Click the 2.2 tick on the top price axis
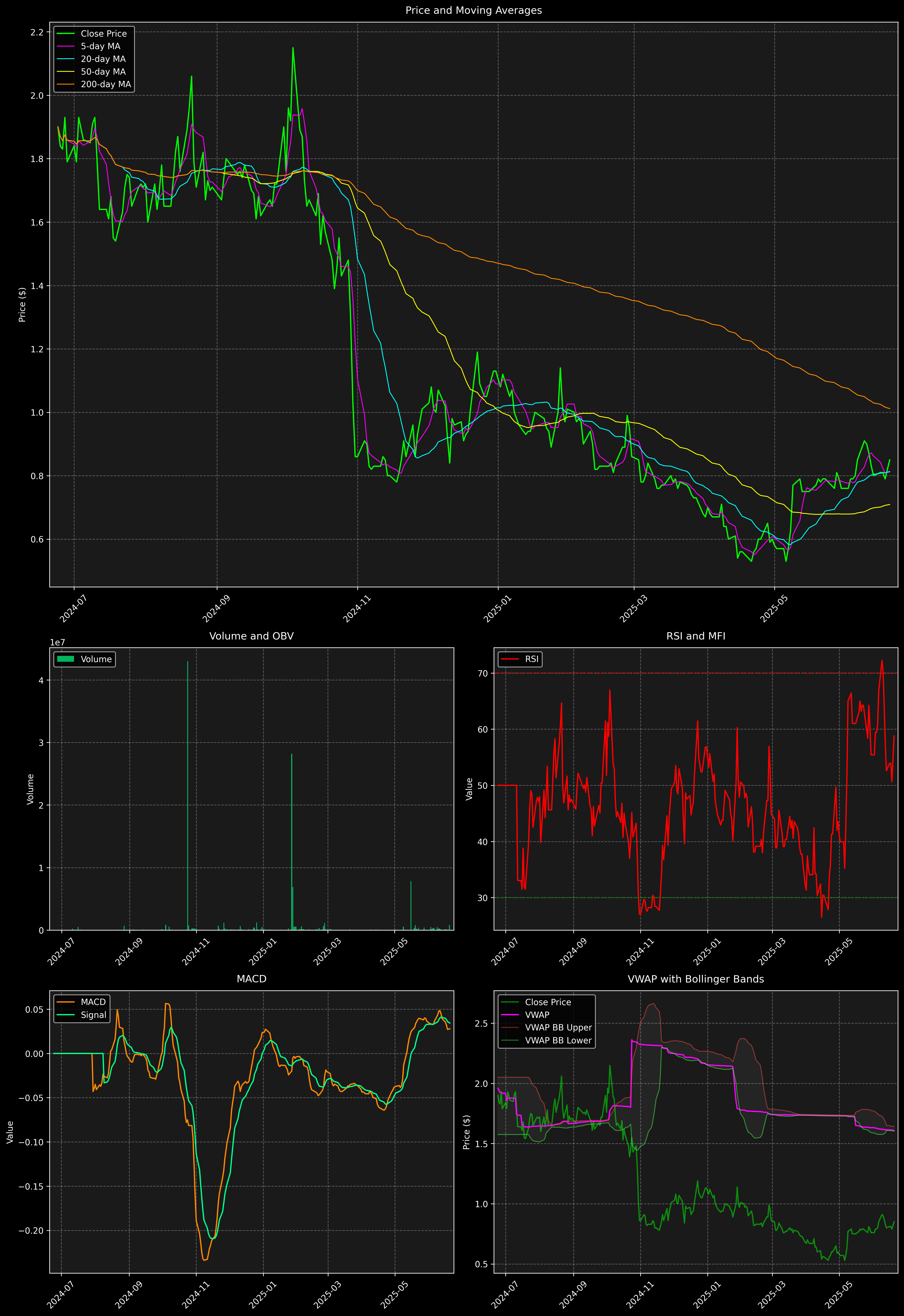The width and height of the screenshot is (904, 1316). pos(37,32)
